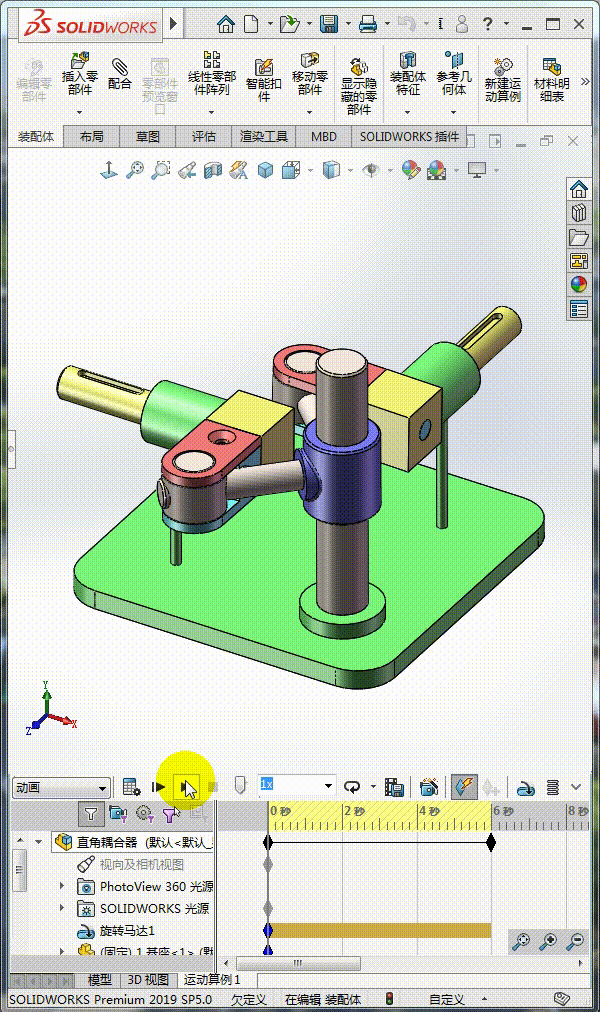Switch to 3D 视图 bottom tab
Screen dimensions: 600x1012
148,980
